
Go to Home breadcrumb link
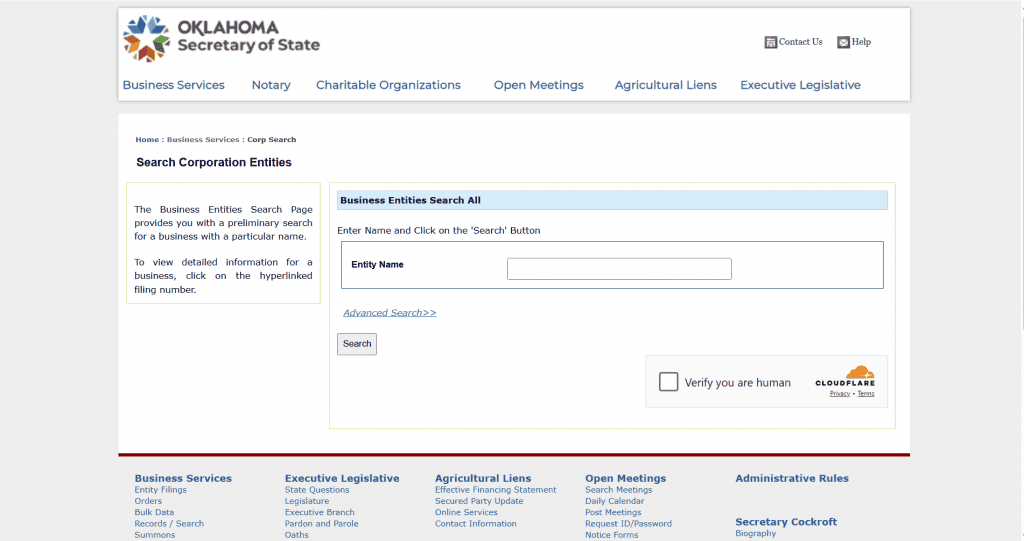point(147,140)
